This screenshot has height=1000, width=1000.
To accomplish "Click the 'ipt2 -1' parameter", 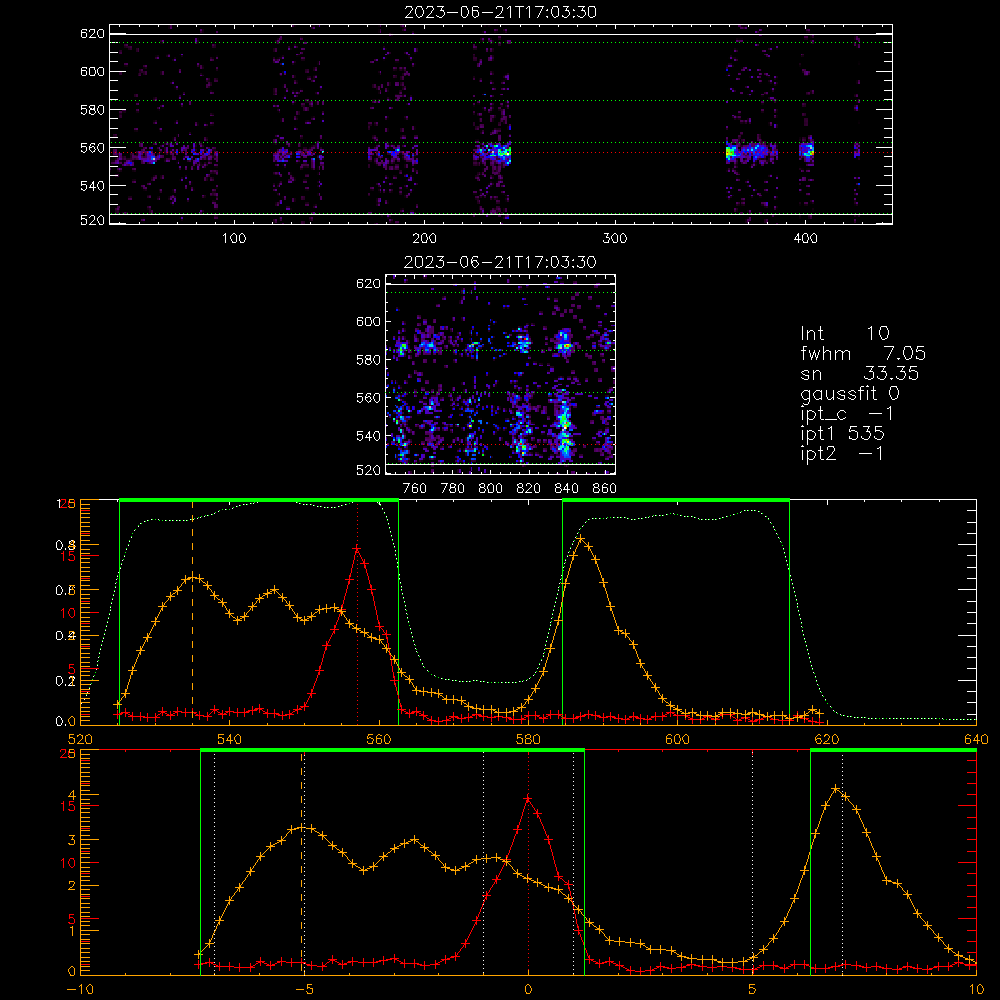I will (842, 453).
